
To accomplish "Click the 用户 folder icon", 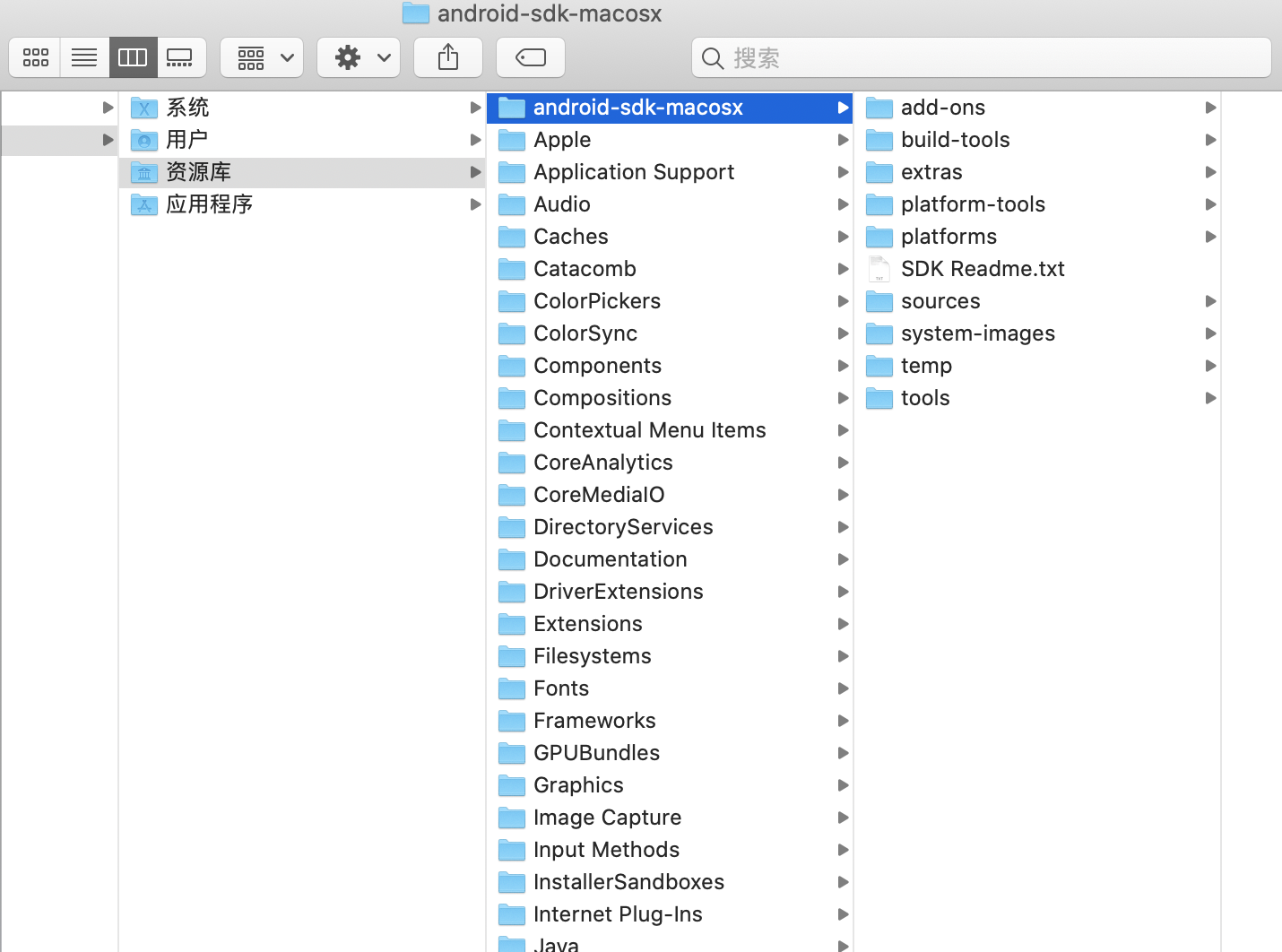I will [x=144, y=141].
